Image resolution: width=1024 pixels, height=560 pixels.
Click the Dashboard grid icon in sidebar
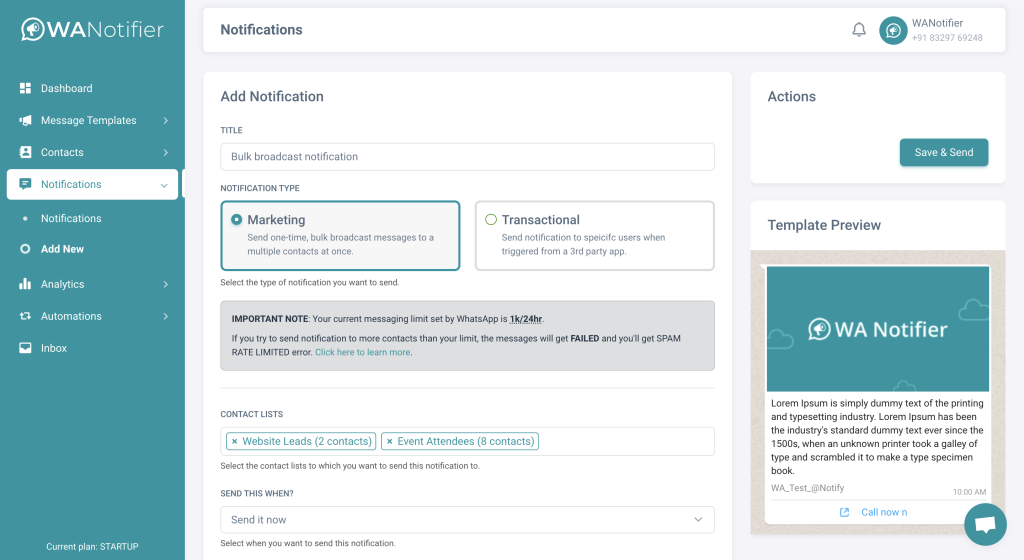tap(26, 88)
